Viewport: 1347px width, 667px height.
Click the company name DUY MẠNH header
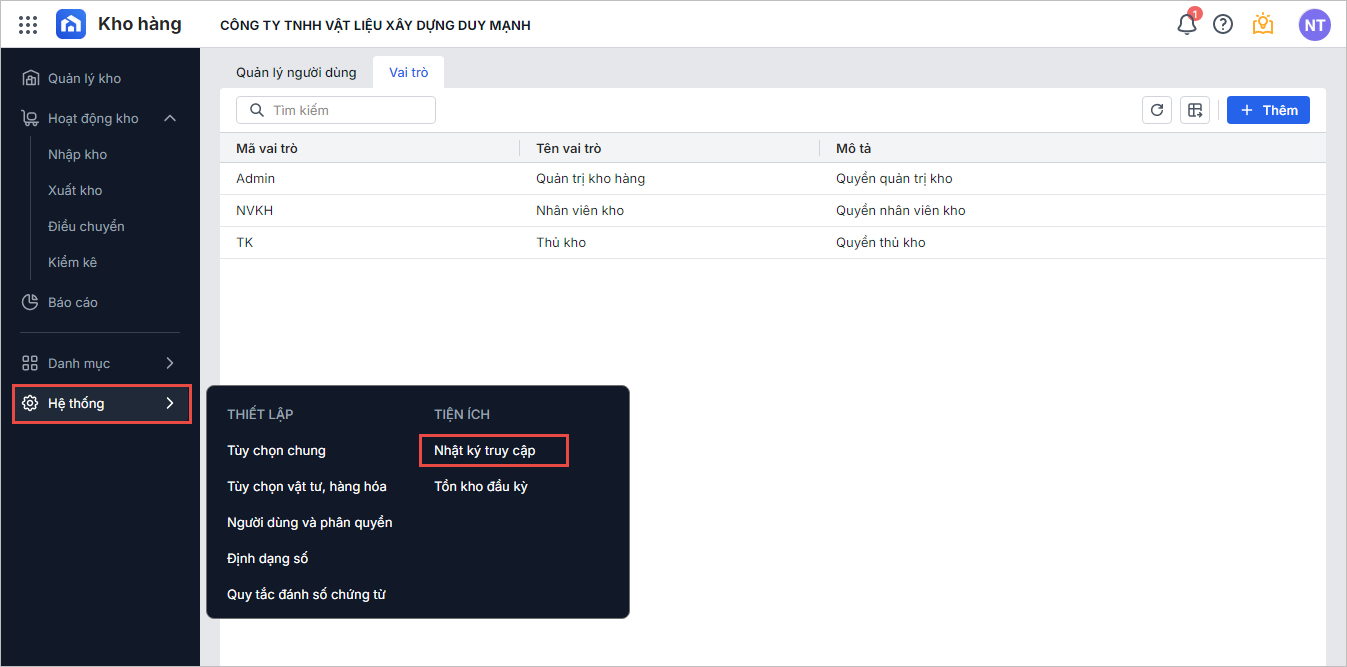tap(375, 25)
